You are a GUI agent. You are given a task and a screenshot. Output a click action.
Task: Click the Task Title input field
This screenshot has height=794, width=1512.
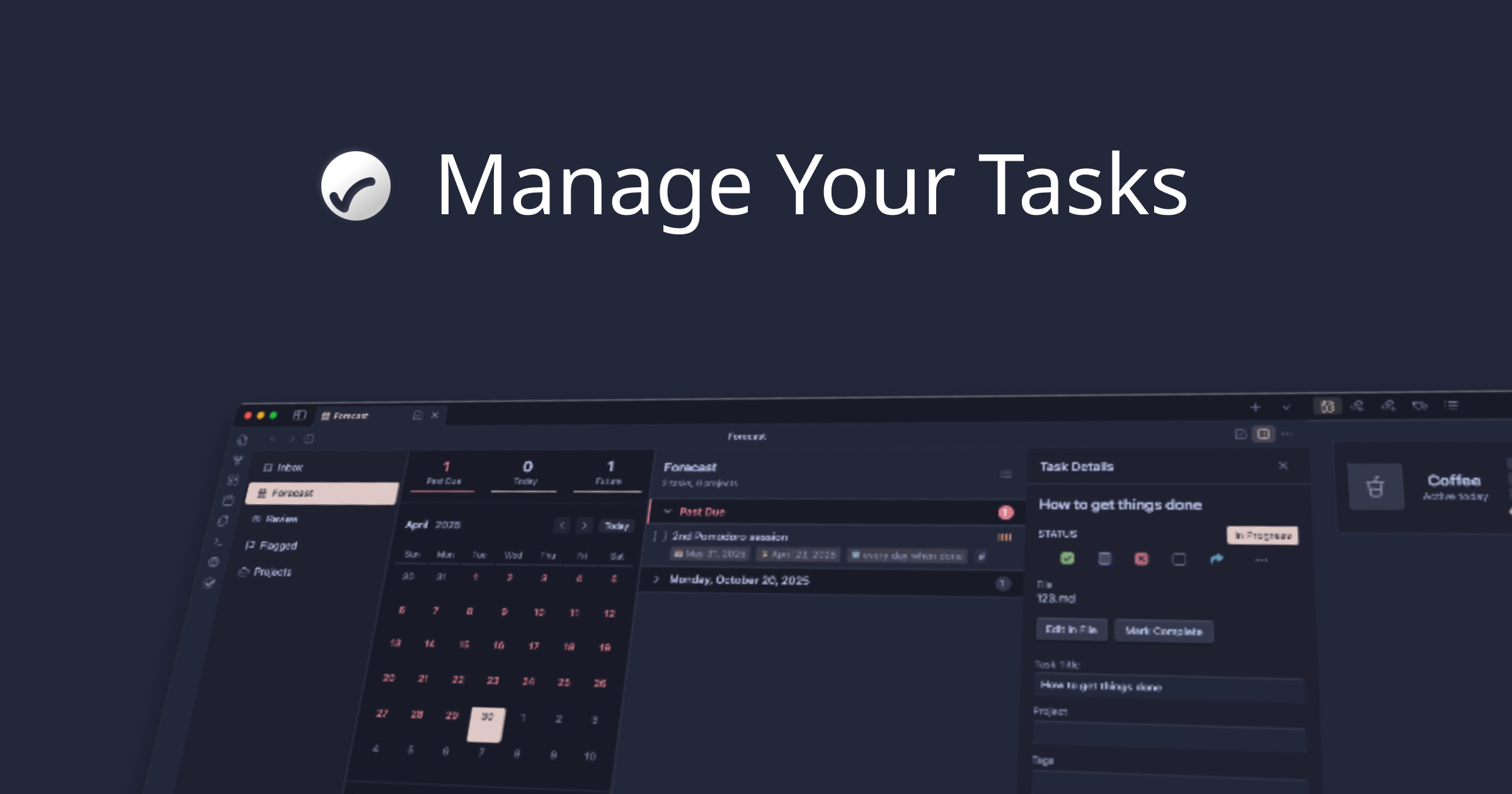1169,687
